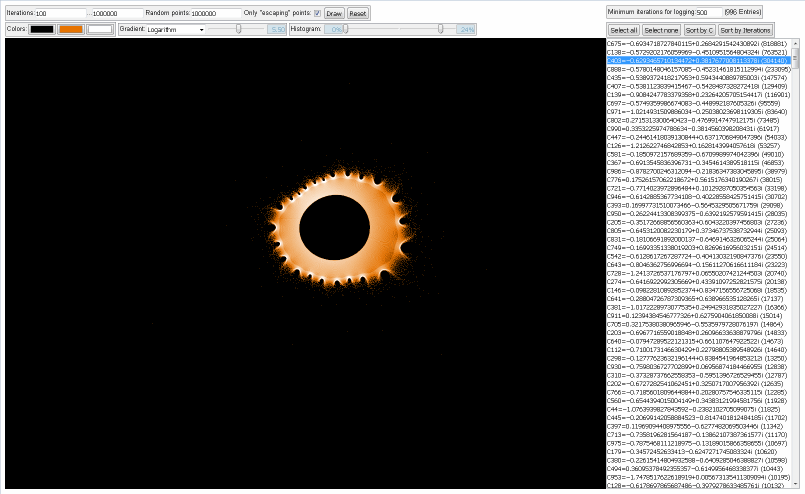Screen dimensions: 805x494
Task: Click the Reset button
Action: (x=357, y=14)
